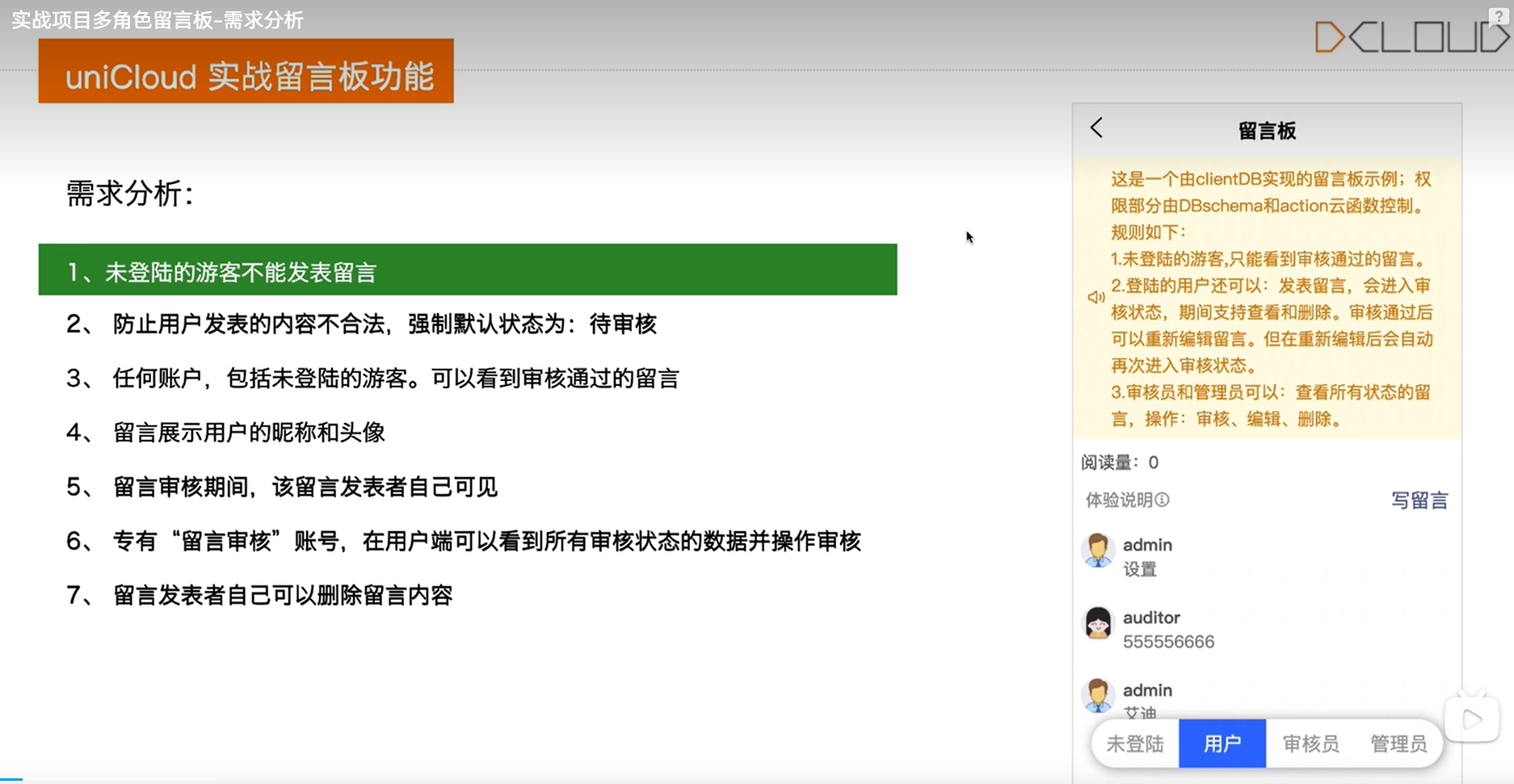Click the 设置 message under admin

(1140, 569)
